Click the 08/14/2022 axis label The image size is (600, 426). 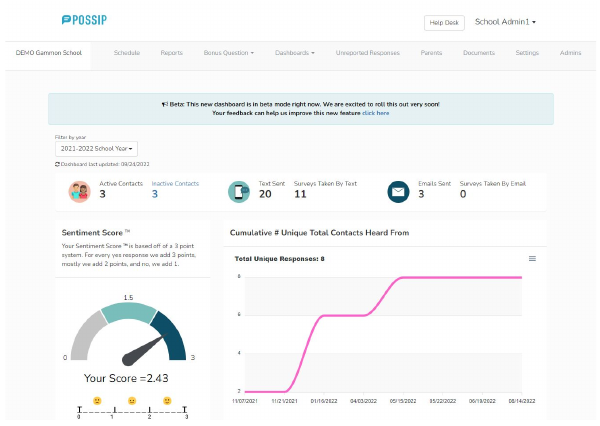click(x=522, y=401)
